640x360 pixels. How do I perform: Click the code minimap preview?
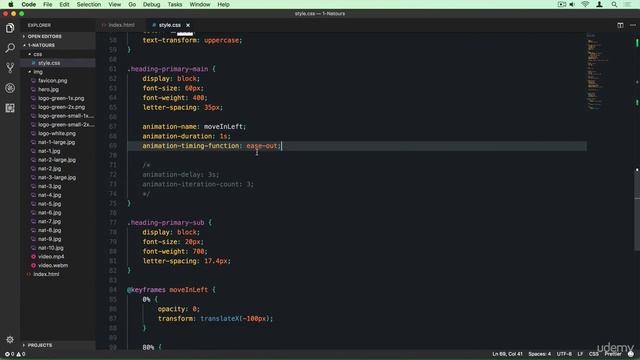tap(597, 73)
